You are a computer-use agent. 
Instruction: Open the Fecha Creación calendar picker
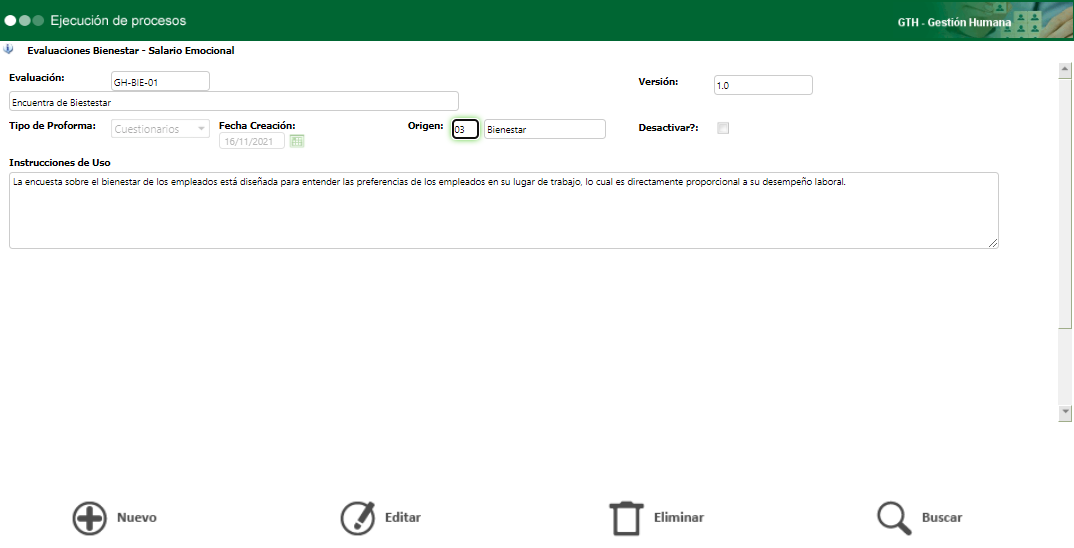click(x=297, y=141)
